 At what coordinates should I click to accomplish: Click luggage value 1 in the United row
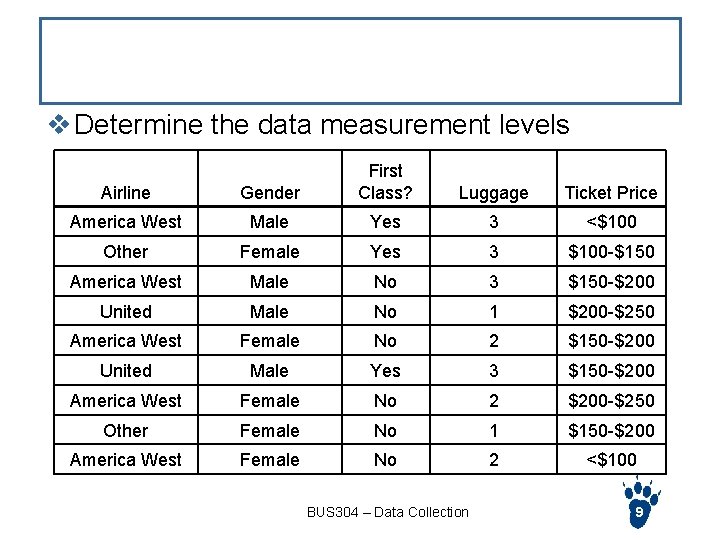[493, 312]
